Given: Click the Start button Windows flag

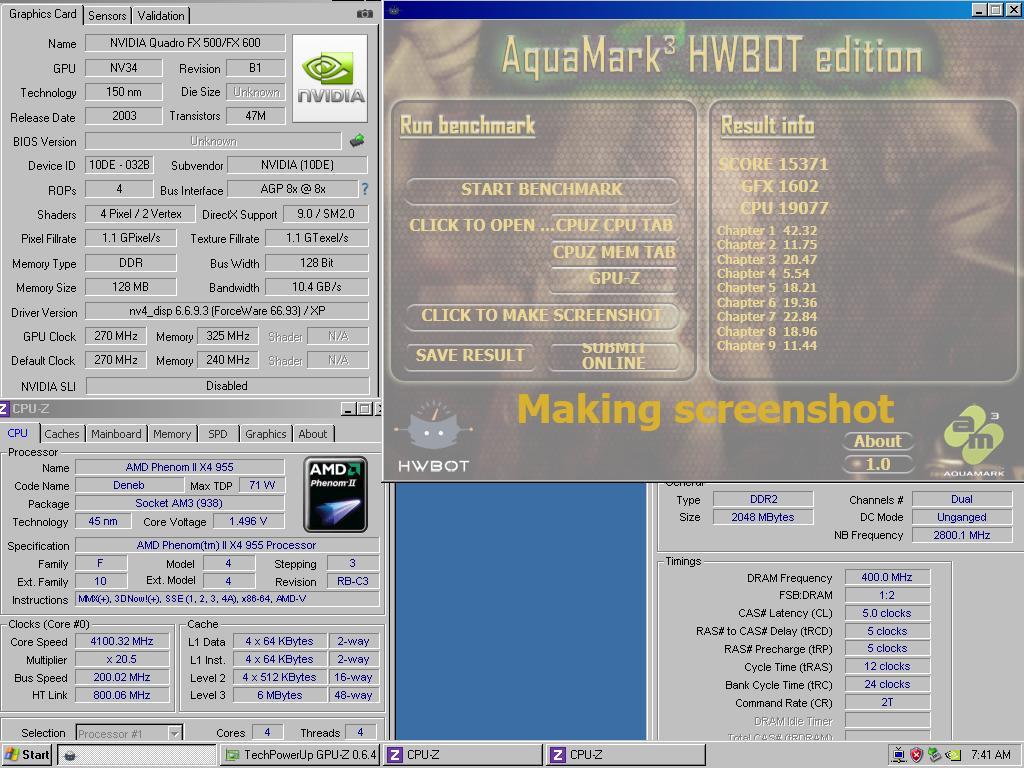Looking at the screenshot, I should [x=12, y=754].
